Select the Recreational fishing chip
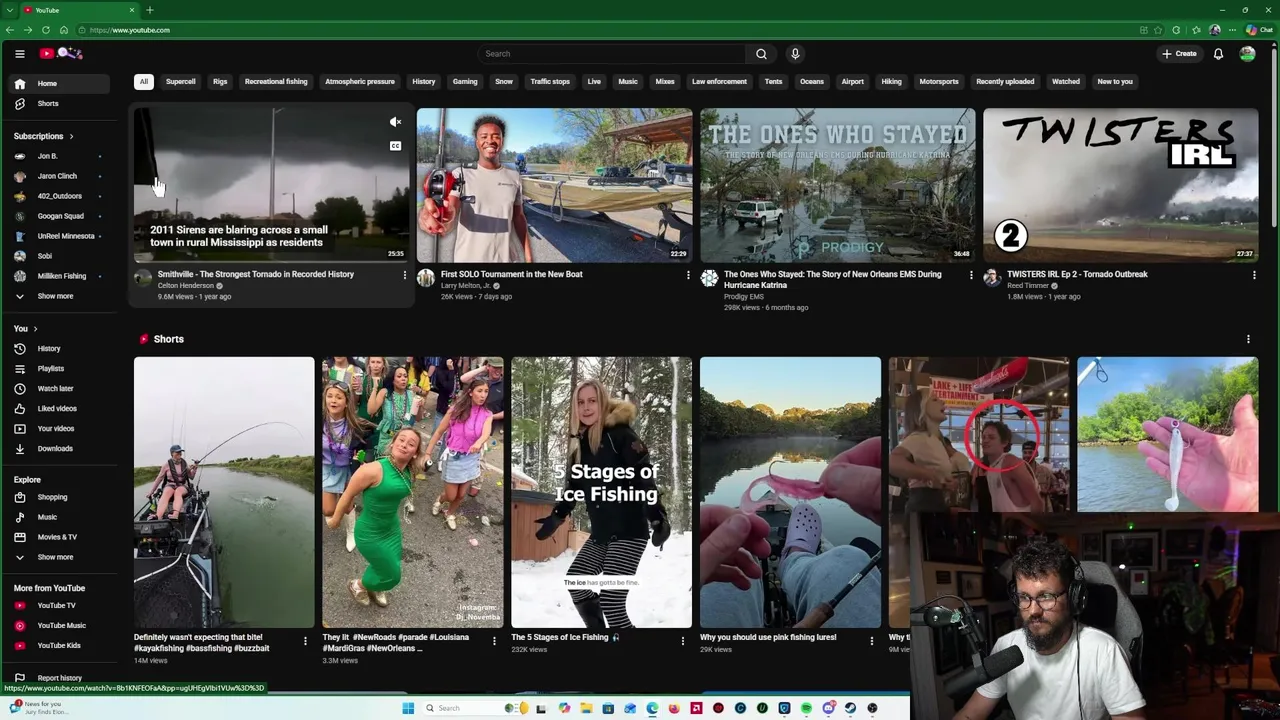Viewport: 1280px width, 720px height. (276, 82)
